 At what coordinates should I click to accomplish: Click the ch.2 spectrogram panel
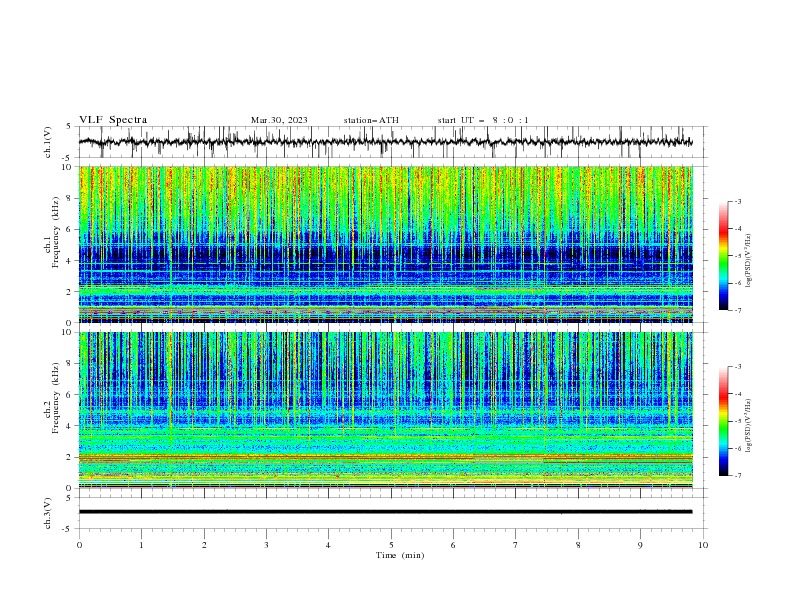(386, 410)
